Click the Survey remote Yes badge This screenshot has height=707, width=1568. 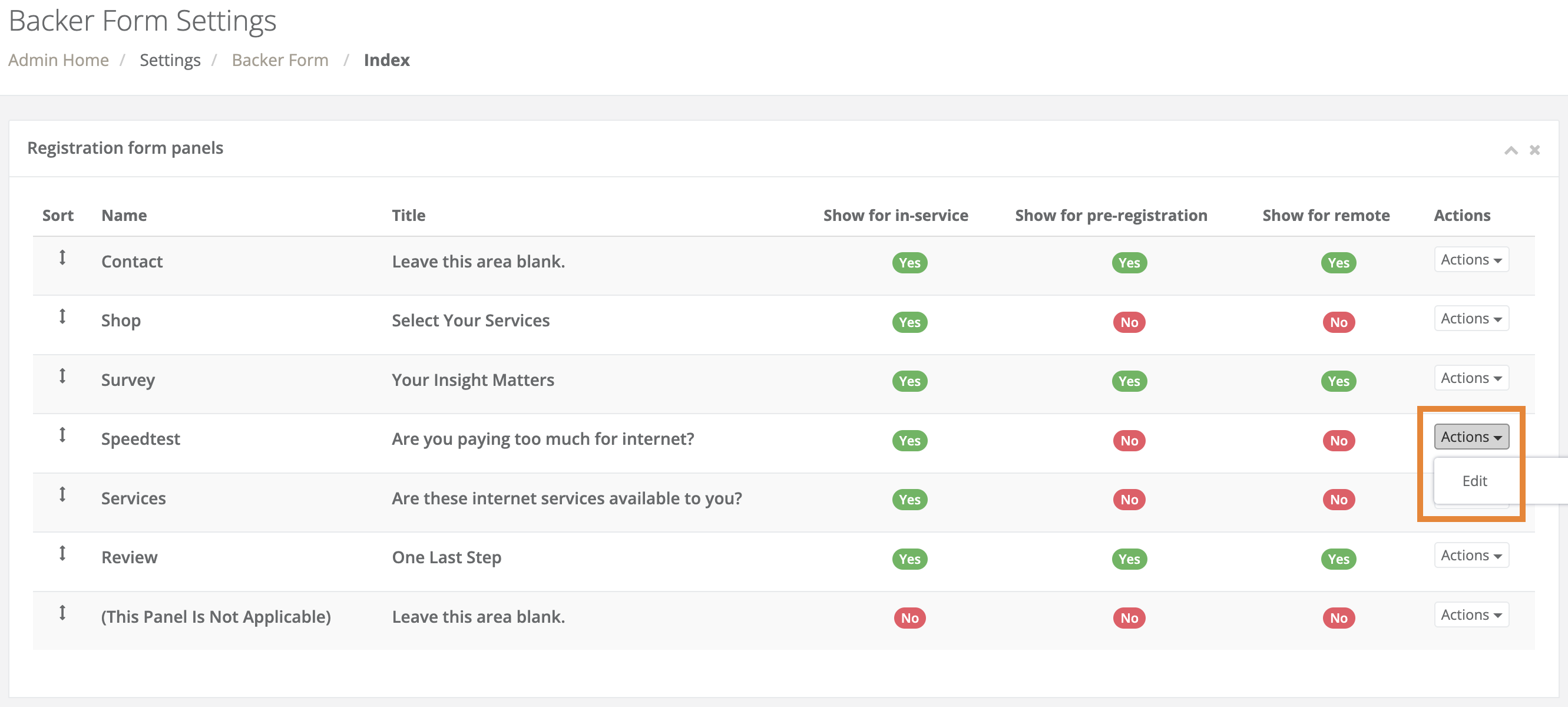(x=1338, y=381)
